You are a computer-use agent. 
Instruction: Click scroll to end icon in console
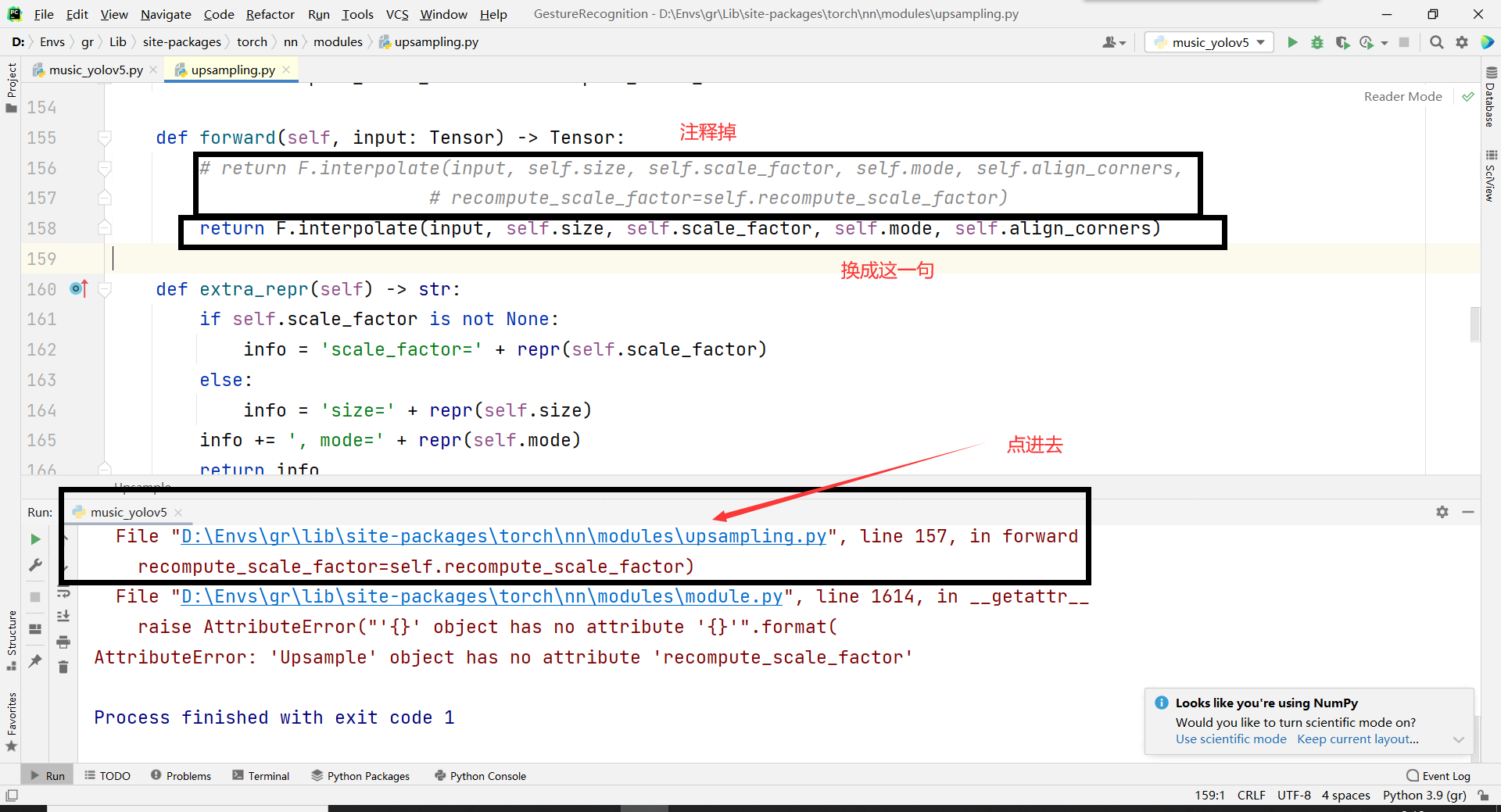(63, 617)
